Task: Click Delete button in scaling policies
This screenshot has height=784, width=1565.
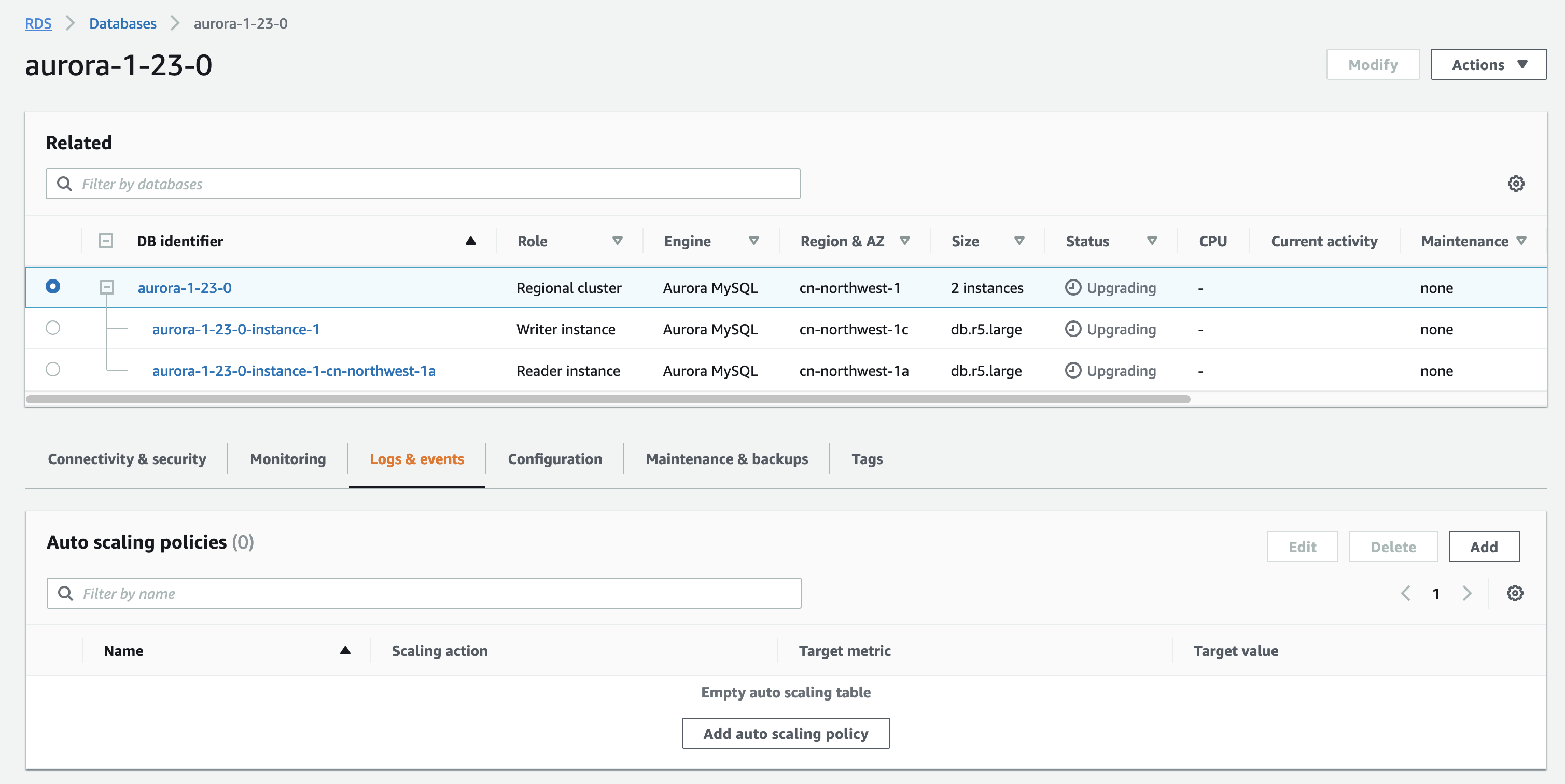Action: 1393,547
